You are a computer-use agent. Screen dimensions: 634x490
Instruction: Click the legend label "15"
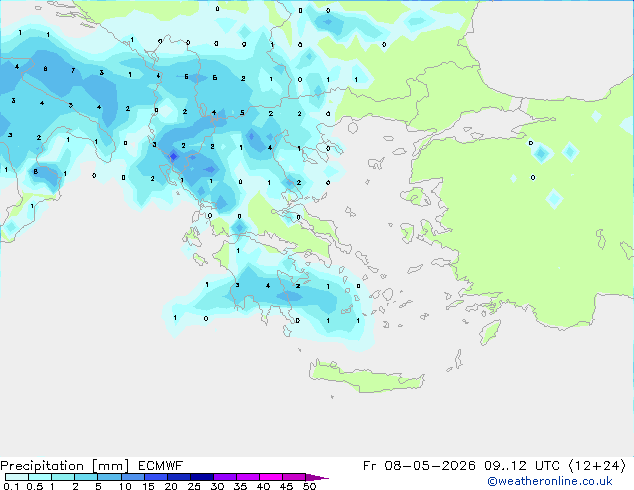pos(148,486)
